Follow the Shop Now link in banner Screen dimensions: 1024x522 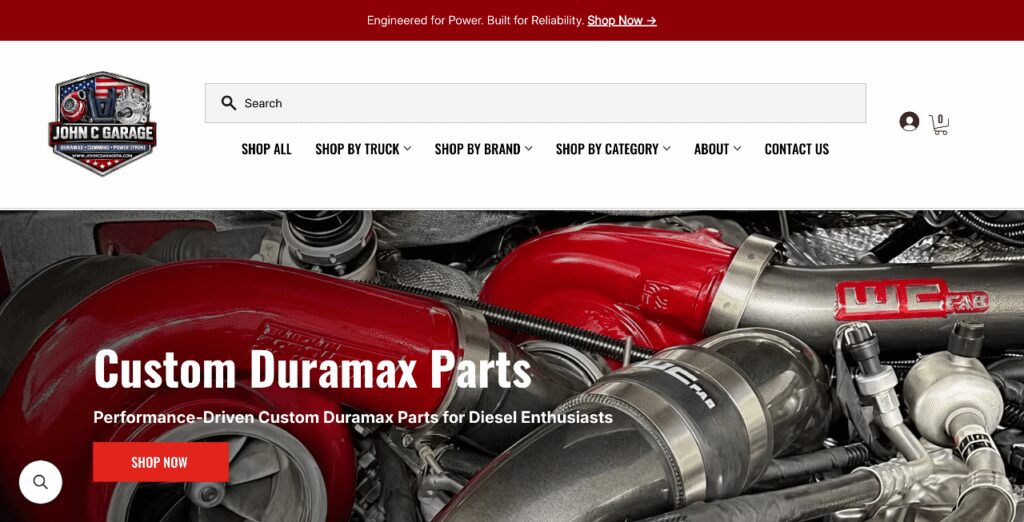622,20
